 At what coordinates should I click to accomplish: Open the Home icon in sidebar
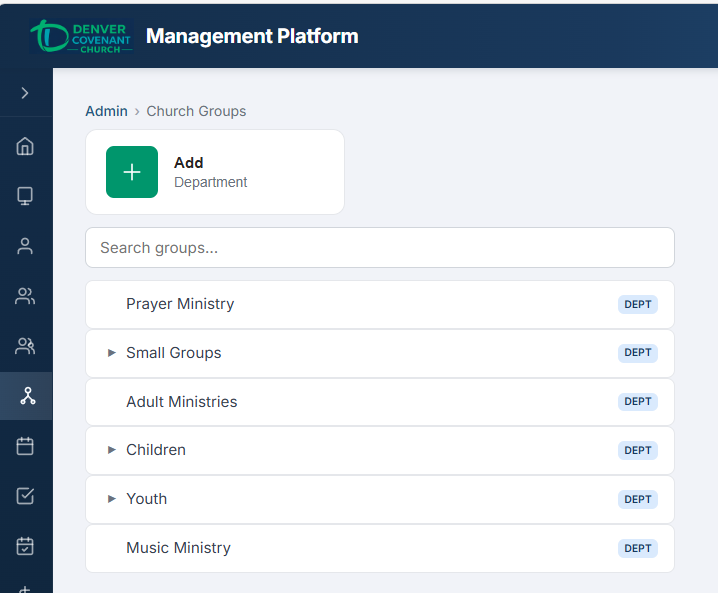click(x=25, y=146)
